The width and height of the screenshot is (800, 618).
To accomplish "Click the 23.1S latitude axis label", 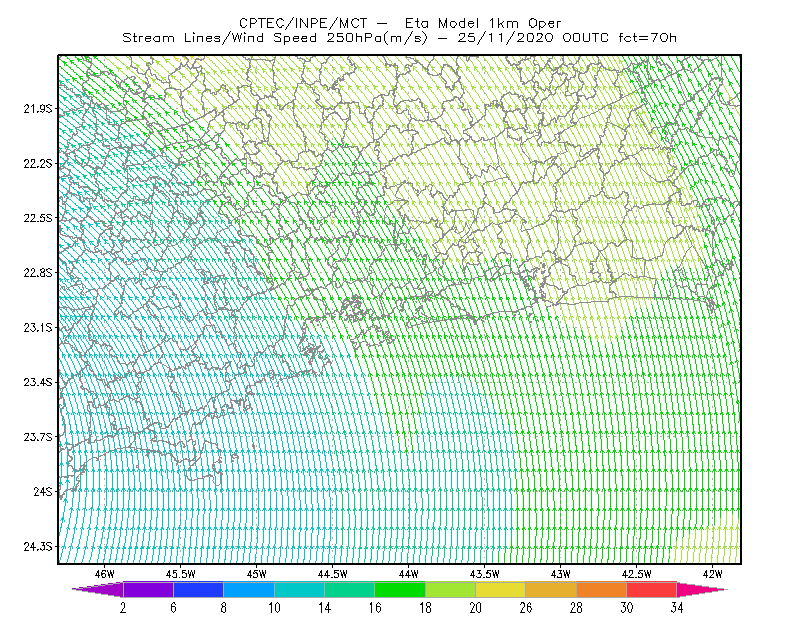I will (x=38, y=328).
